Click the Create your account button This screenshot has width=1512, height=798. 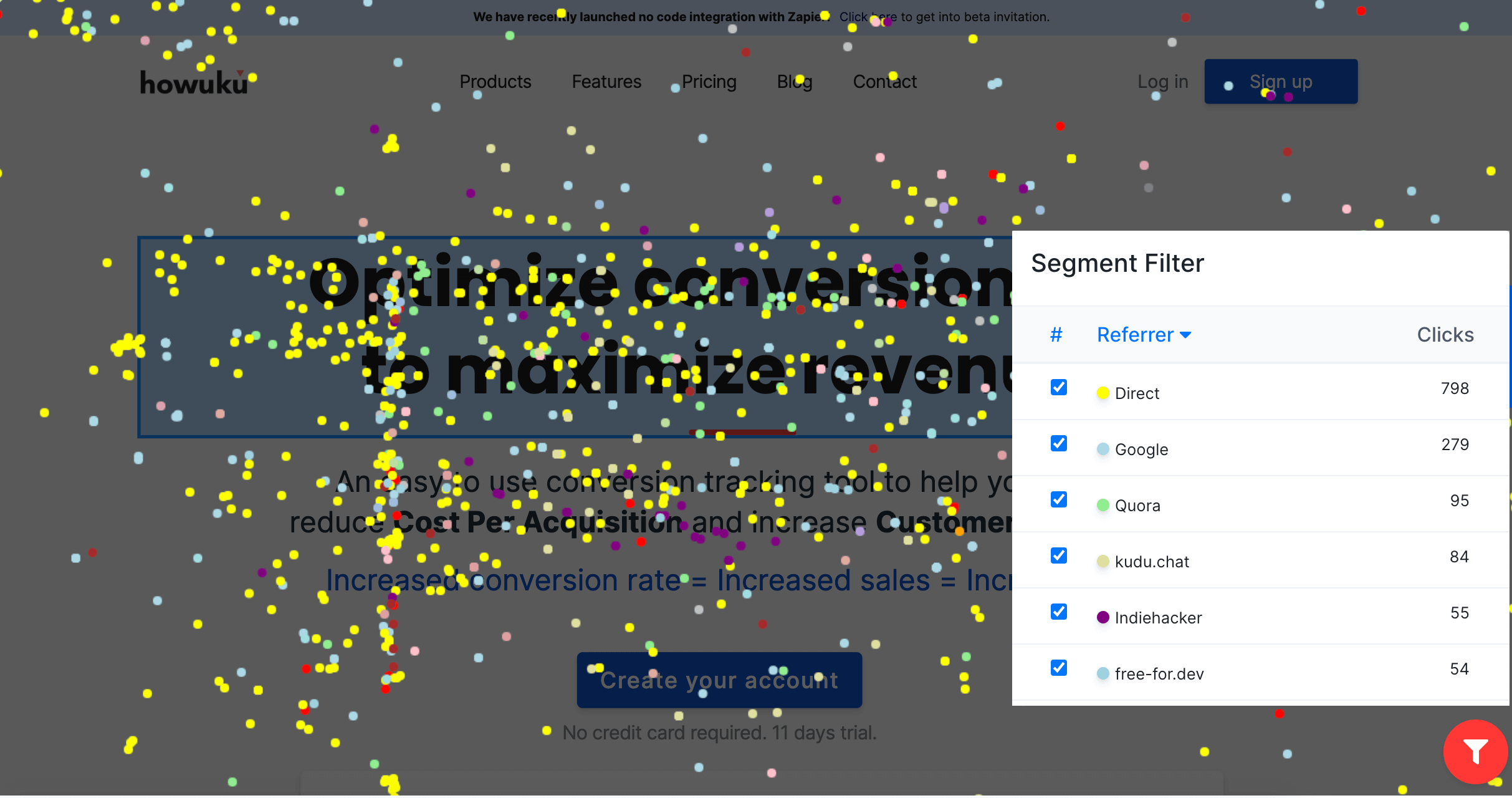[719, 680]
